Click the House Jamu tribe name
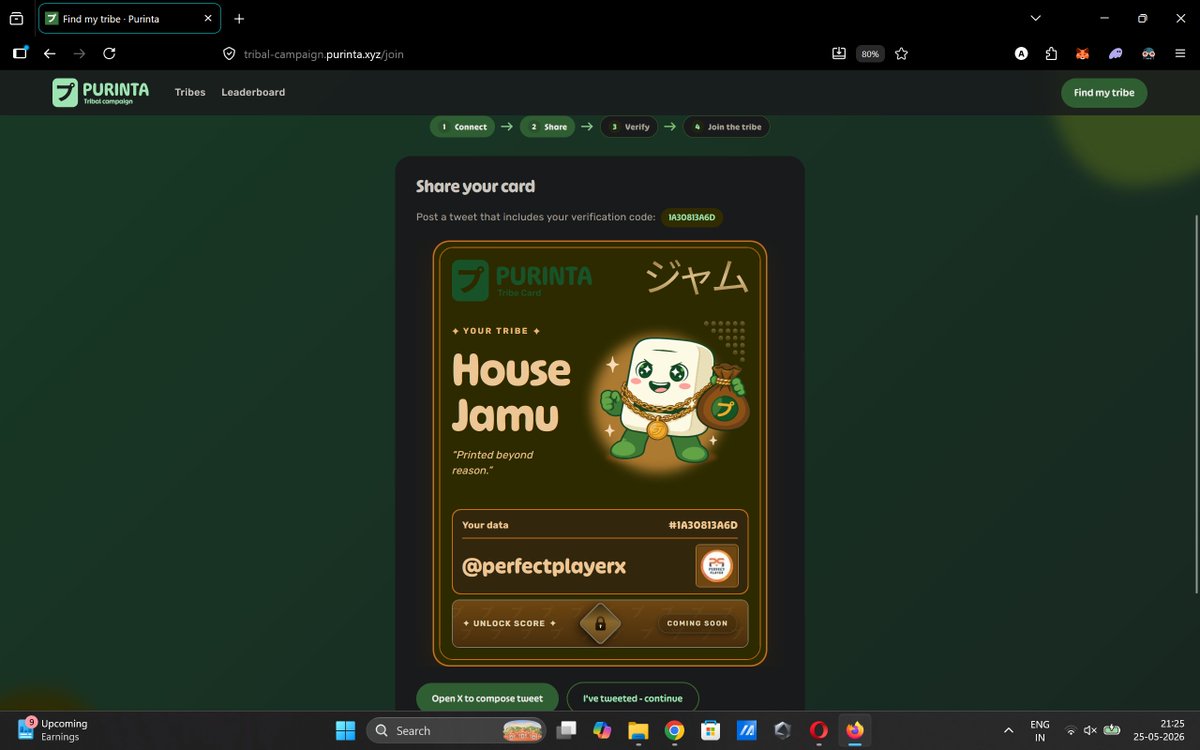Viewport: 1200px width, 750px height. [x=511, y=392]
